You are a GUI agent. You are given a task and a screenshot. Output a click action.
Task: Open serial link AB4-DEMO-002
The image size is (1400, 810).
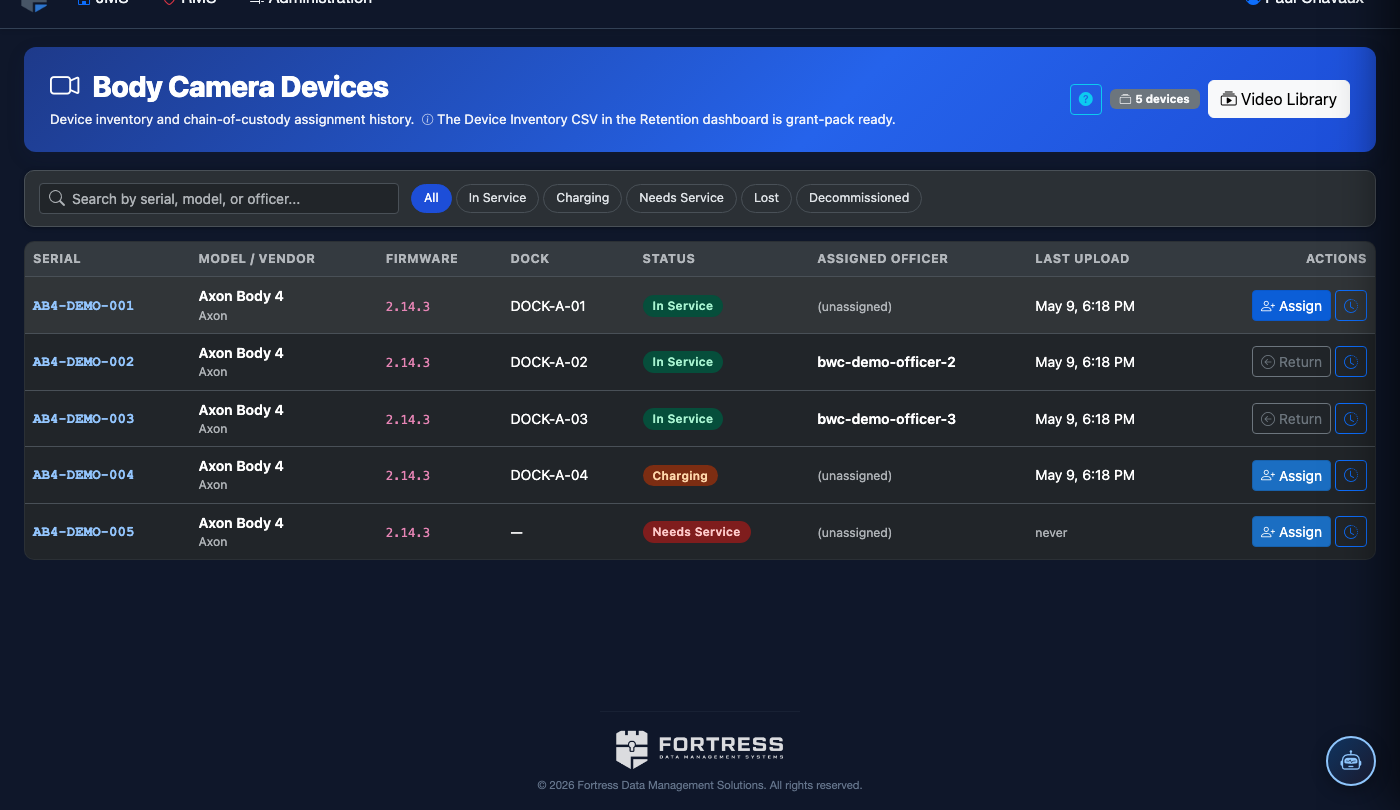[x=83, y=362]
